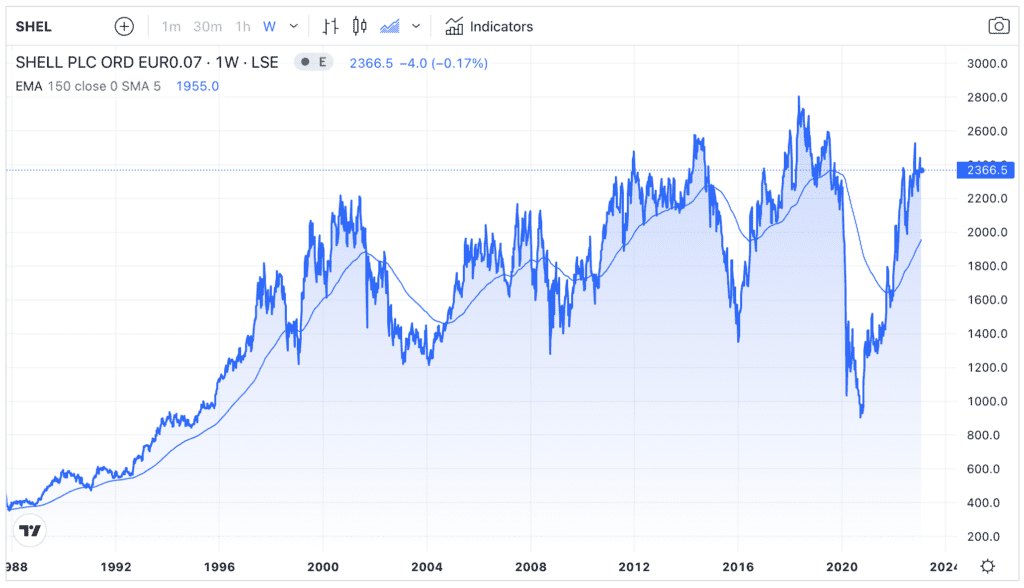This screenshot has height=588, width=1024.
Task: Open the Indicators dialog
Action: [501, 26]
